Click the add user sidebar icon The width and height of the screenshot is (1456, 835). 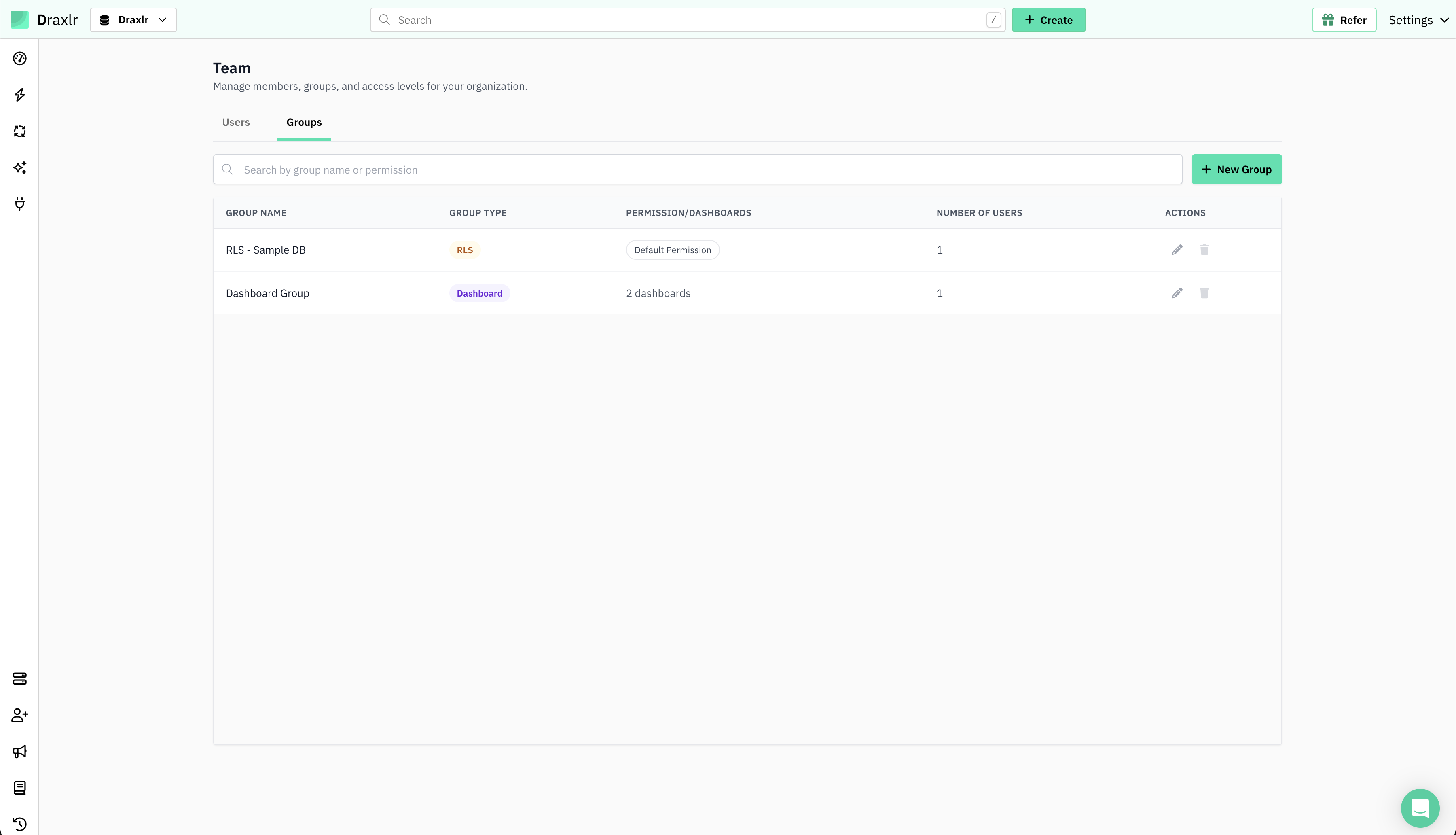tap(19, 715)
